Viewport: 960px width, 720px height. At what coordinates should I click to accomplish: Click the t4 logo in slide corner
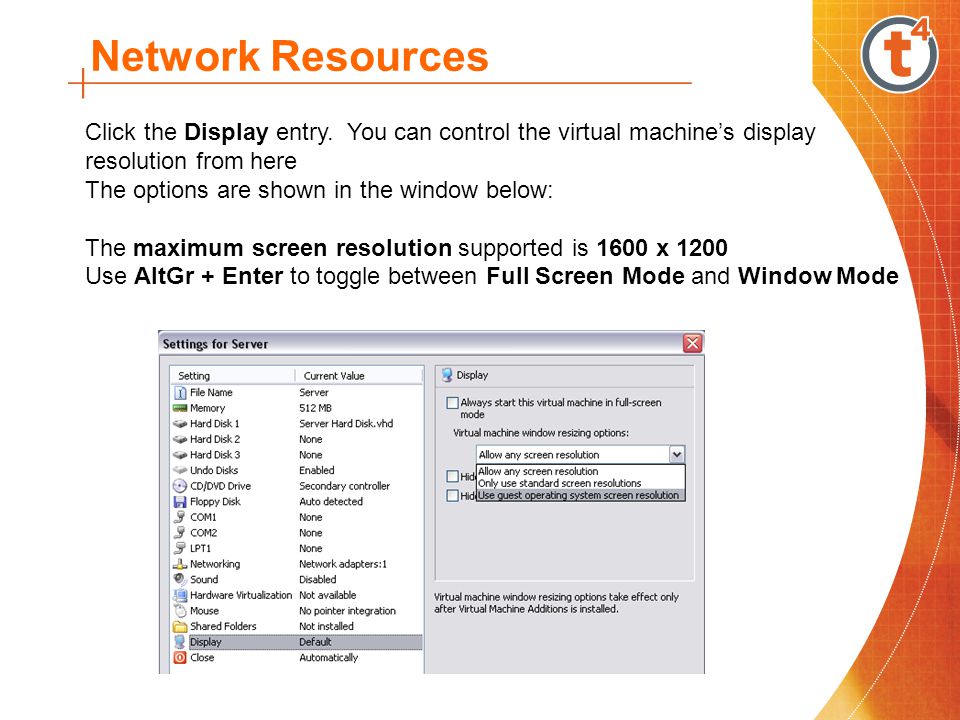899,54
